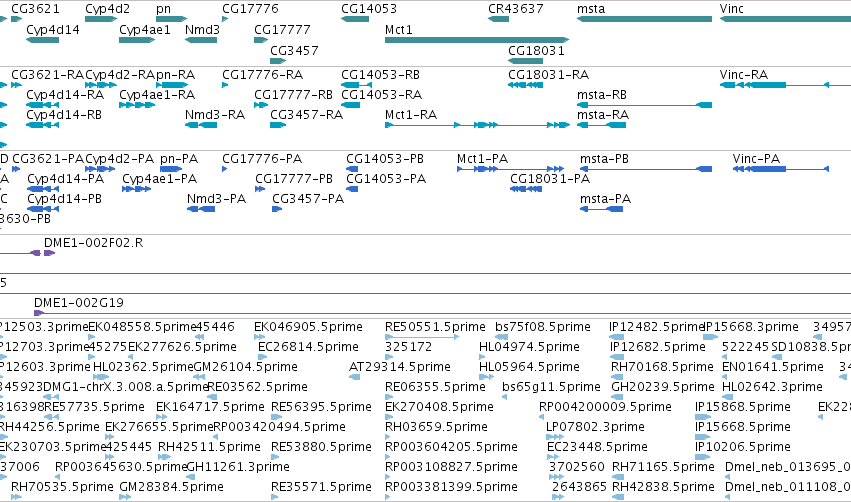Select protein msta-PA label
851x502 pixels.
[x=606, y=199]
